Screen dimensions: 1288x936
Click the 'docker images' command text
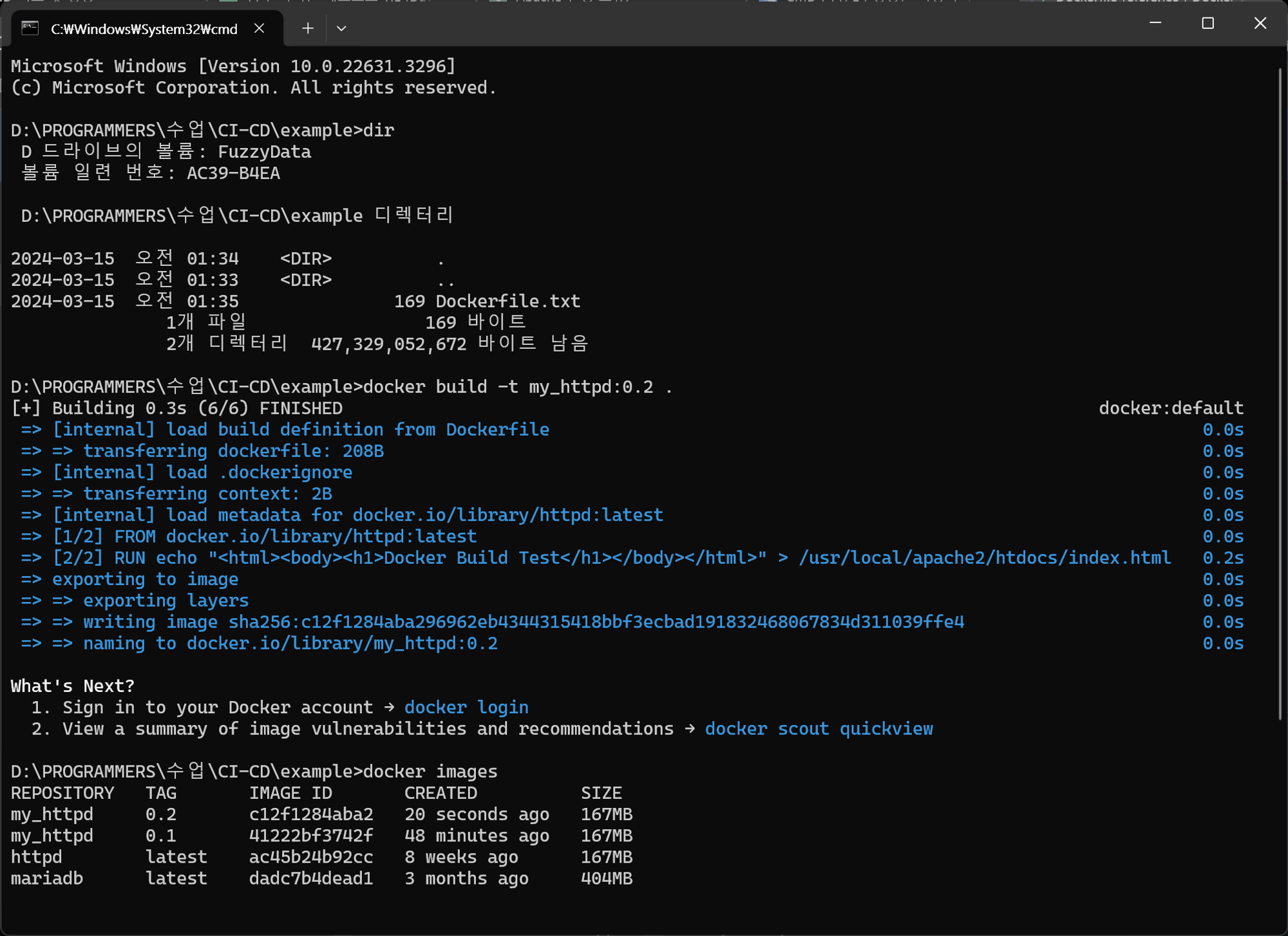pos(430,771)
